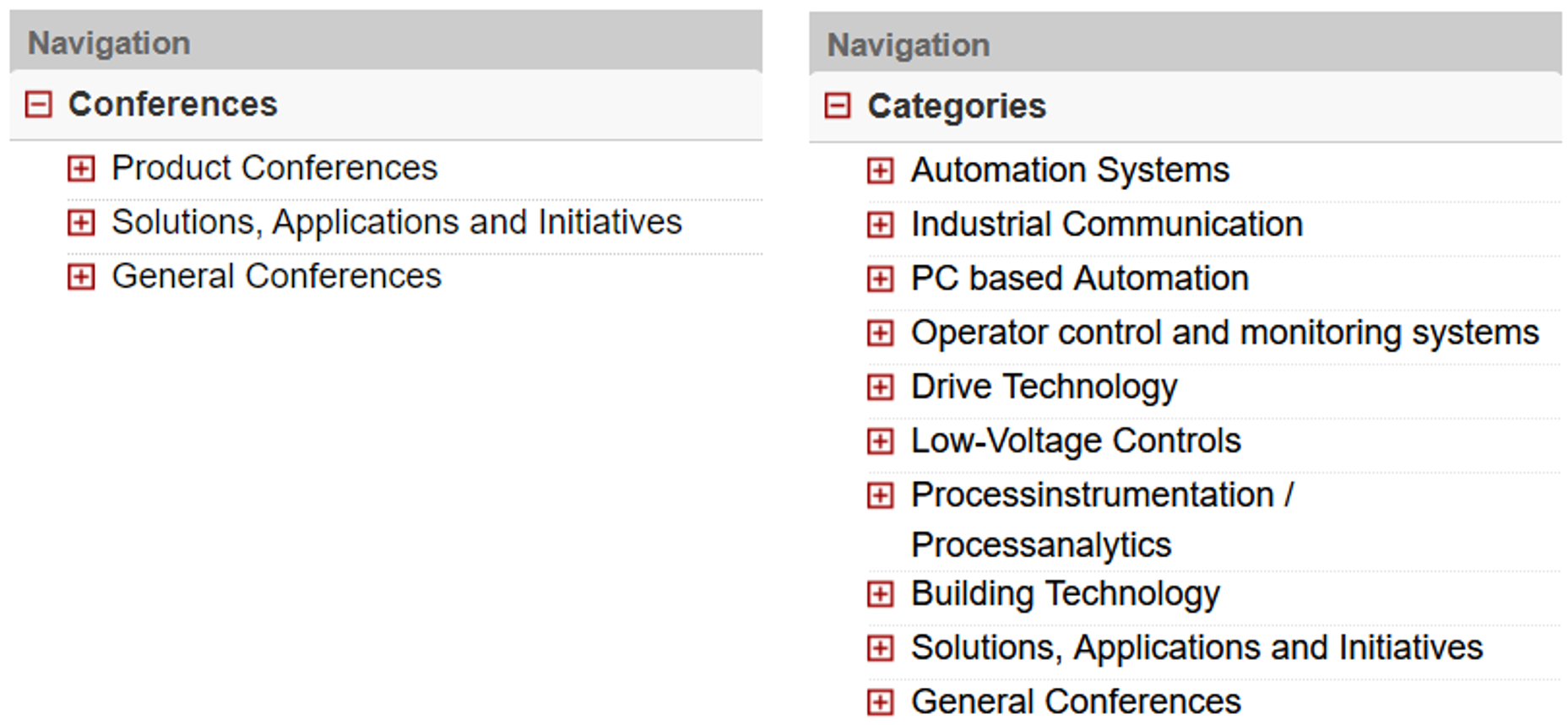This screenshot has width=1568, height=725.
Task: Collapse the Conferences tree node
Action: pyautogui.click(x=39, y=105)
